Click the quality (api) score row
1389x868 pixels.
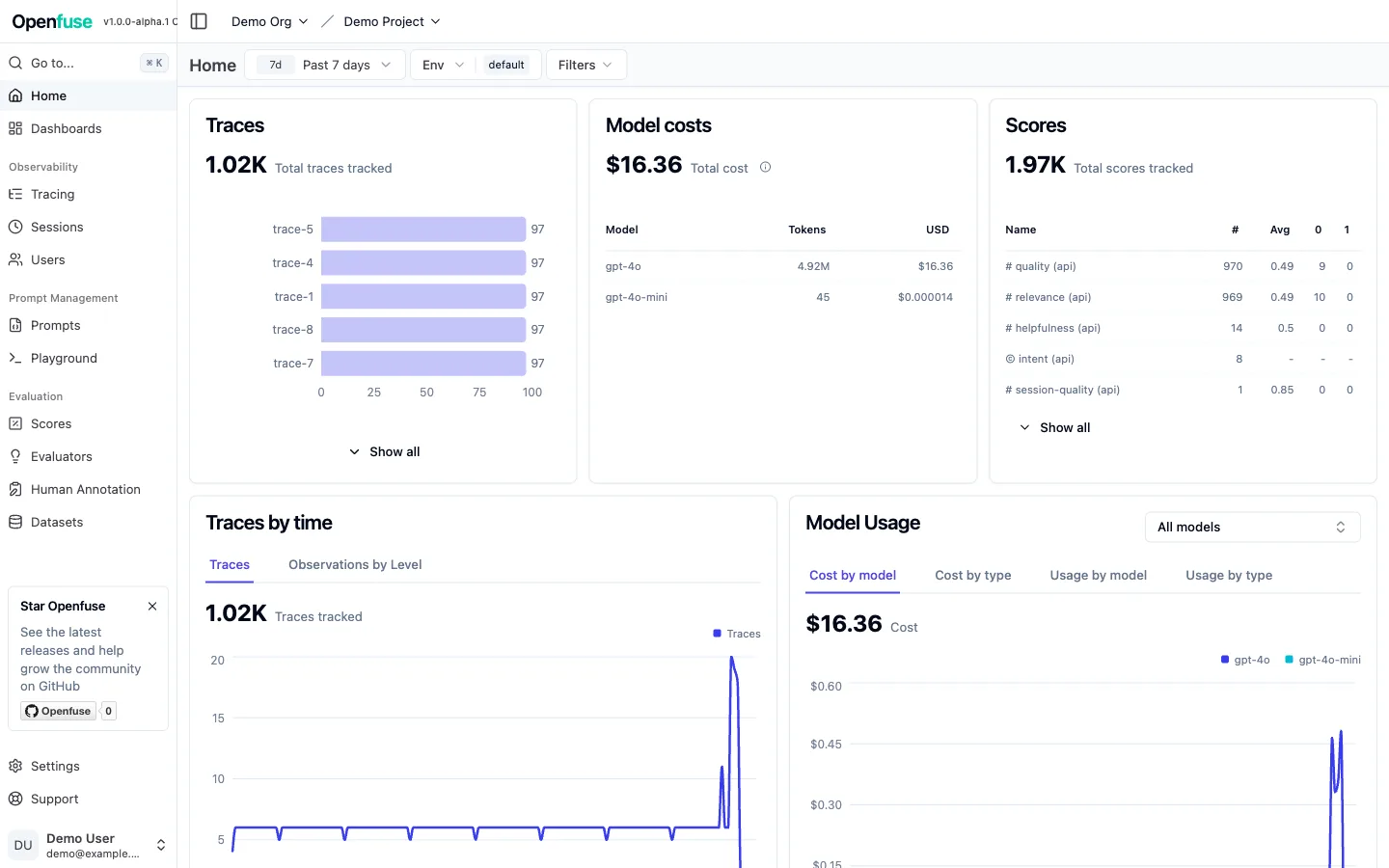pyautogui.click(x=1183, y=266)
